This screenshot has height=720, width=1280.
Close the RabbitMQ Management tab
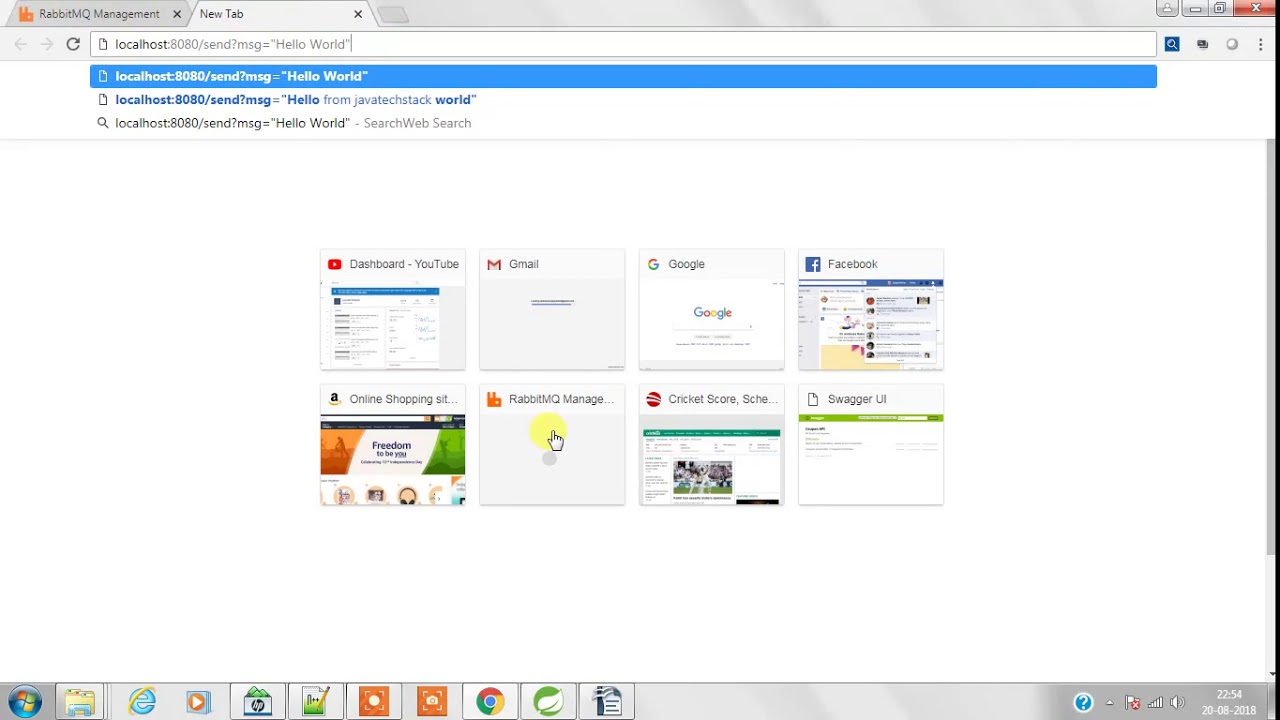(x=177, y=14)
